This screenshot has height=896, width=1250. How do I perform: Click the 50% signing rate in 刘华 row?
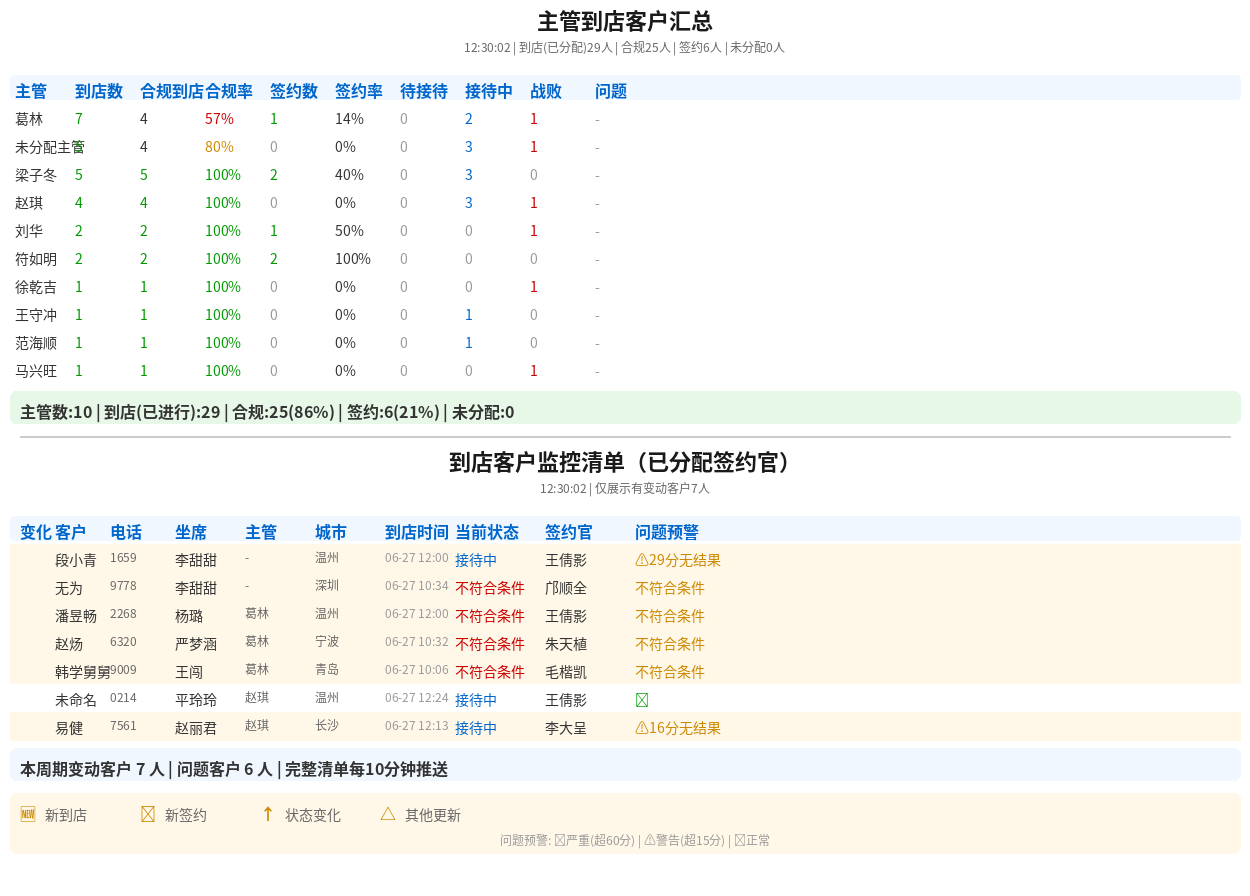(x=349, y=231)
